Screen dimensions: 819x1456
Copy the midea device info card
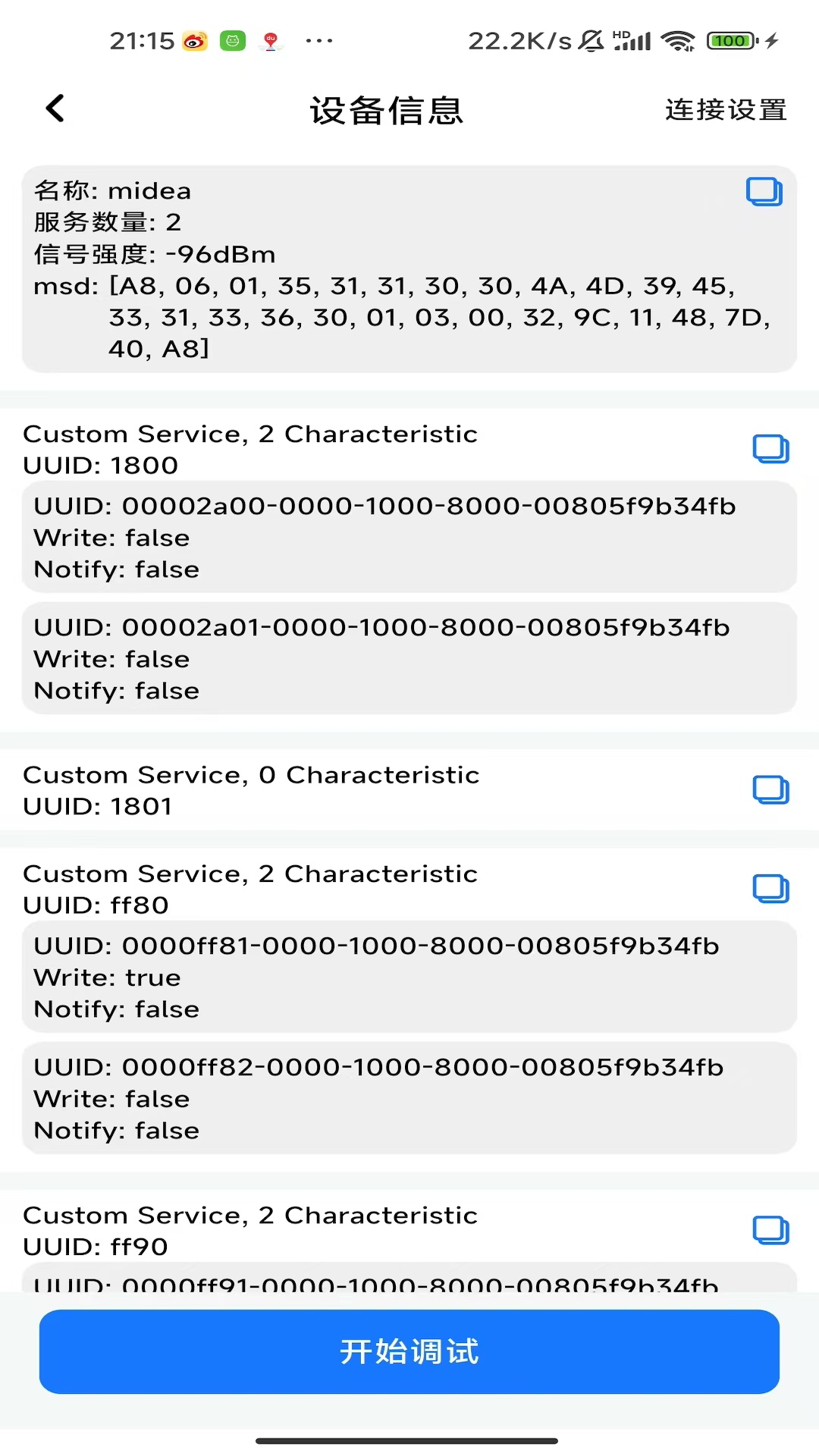[764, 192]
